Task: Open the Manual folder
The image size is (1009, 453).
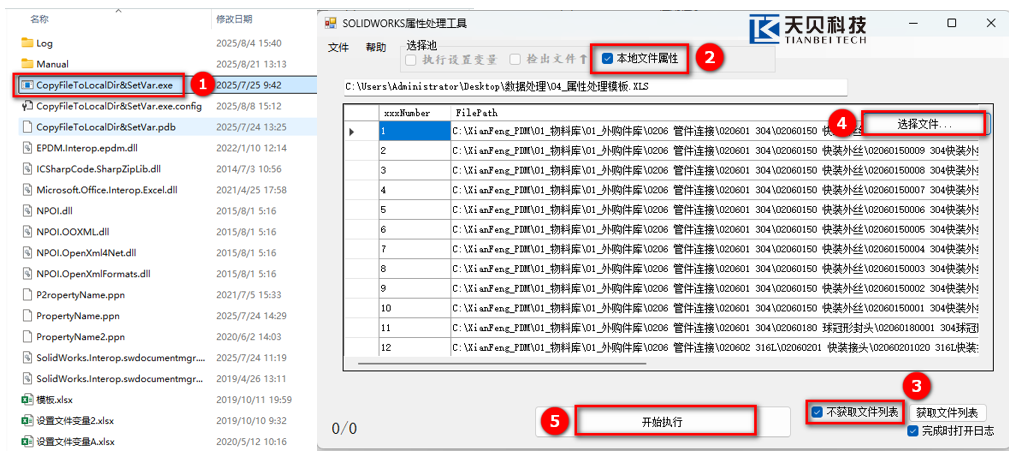Action: coord(52,64)
